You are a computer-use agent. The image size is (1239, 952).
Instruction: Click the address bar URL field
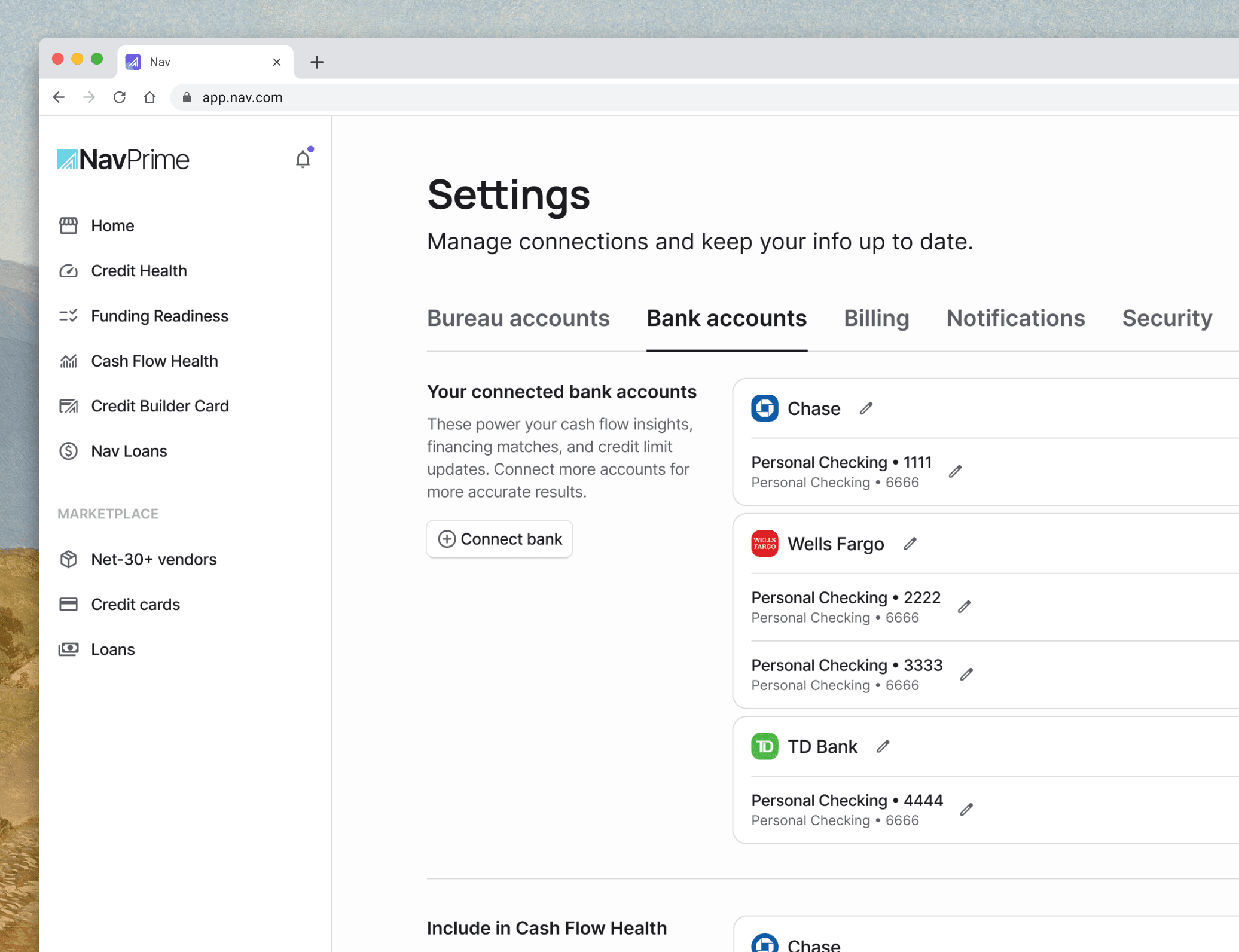click(x=706, y=97)
